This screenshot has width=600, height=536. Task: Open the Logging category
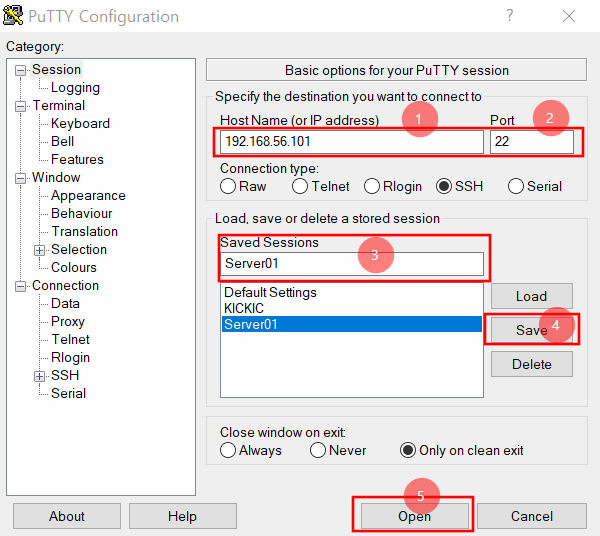[75, 88]
